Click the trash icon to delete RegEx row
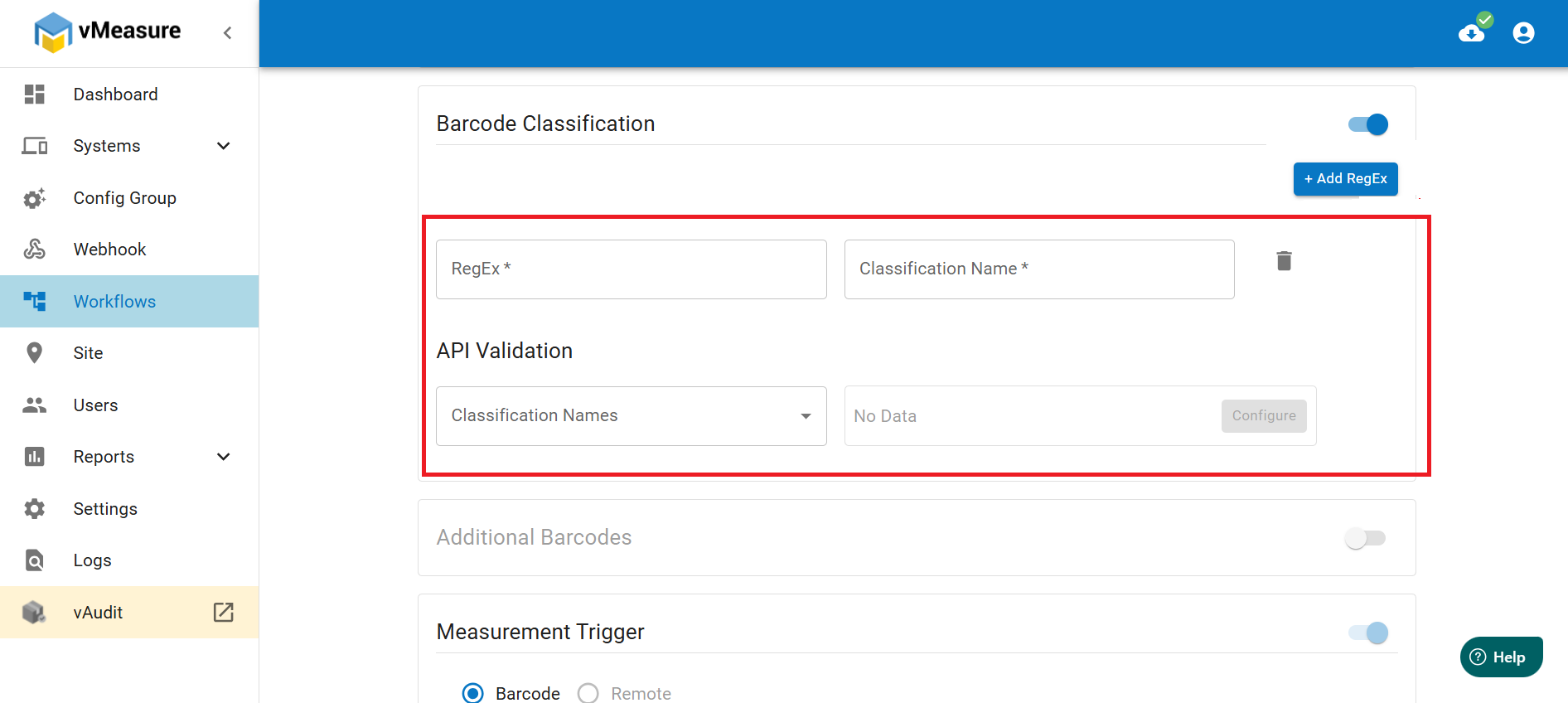Image resolution: width=1568 pixels, height=703 pixels. [1284, 261]
